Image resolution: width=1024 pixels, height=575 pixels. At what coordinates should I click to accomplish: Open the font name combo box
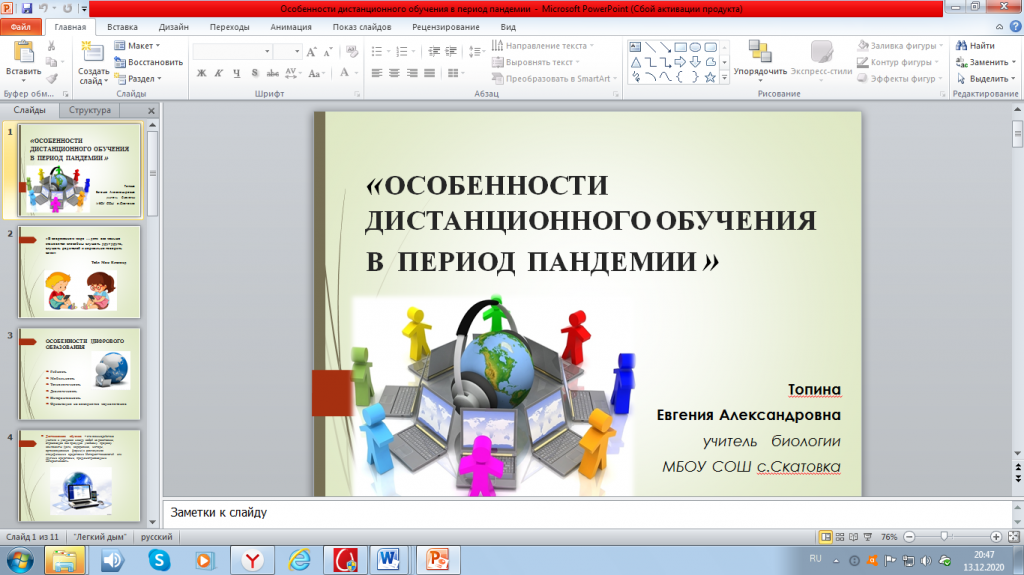[x=232, y=51]
